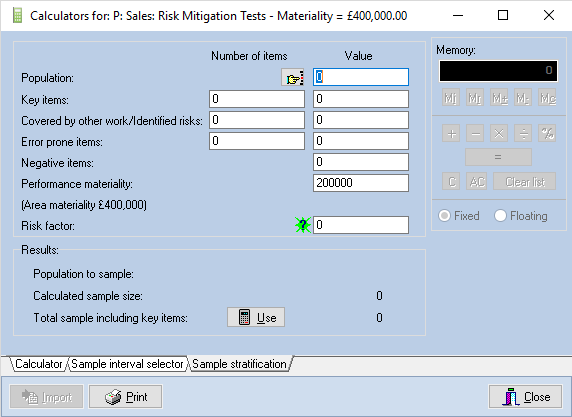Click the multiply operator button
This screenshot has height=417, width=572.
(499, 134)
